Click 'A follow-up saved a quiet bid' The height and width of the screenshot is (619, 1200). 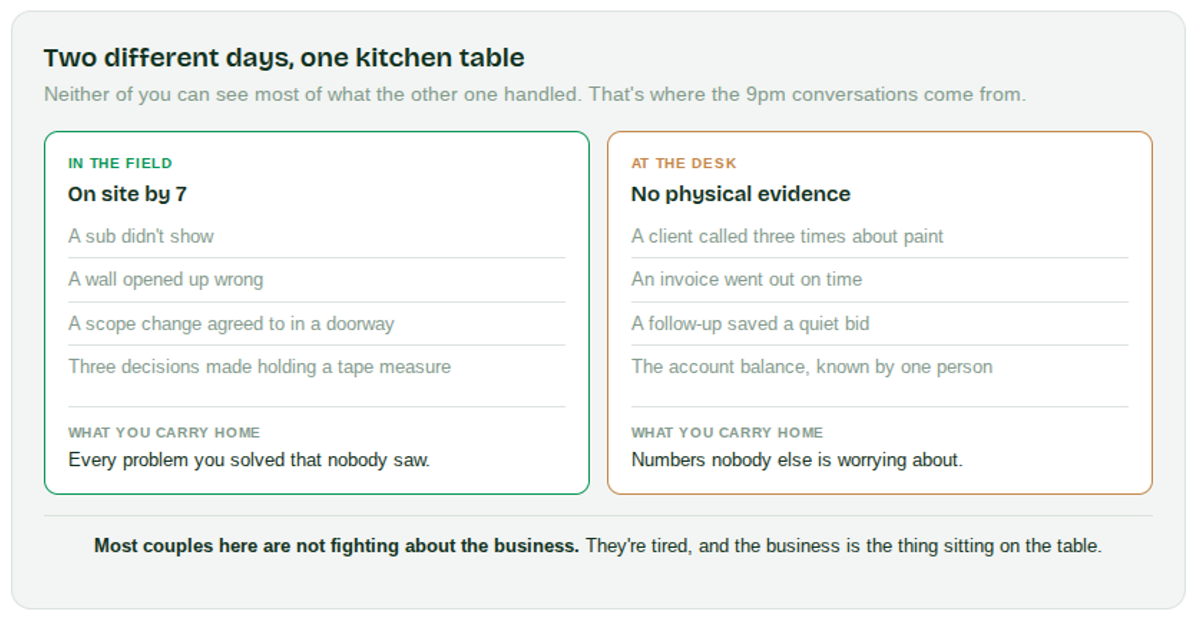tap(879, 324)
